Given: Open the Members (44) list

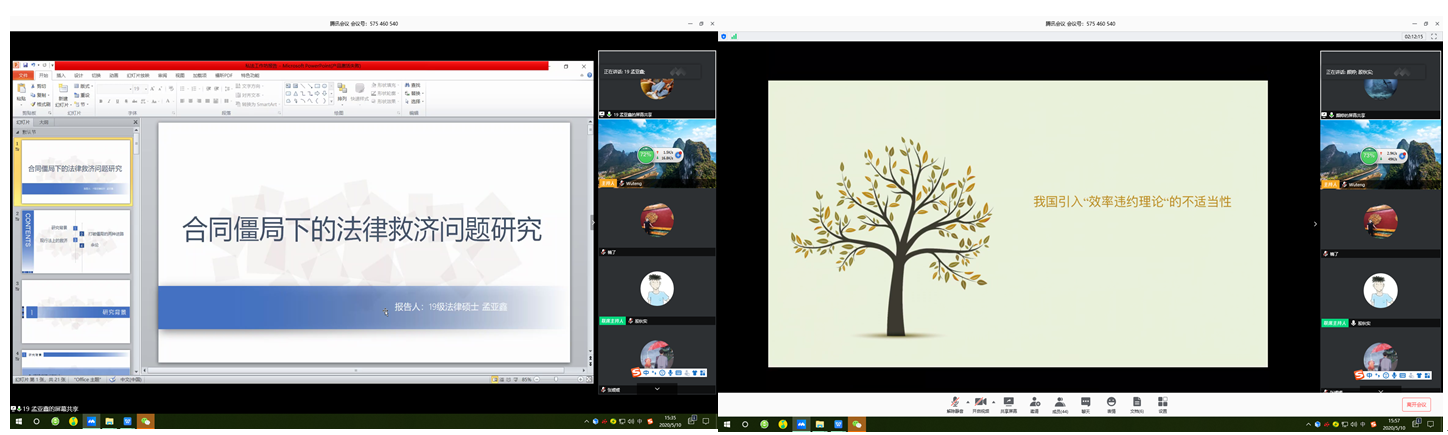Looking at the screenshot, I should [x=1060, y=402].
